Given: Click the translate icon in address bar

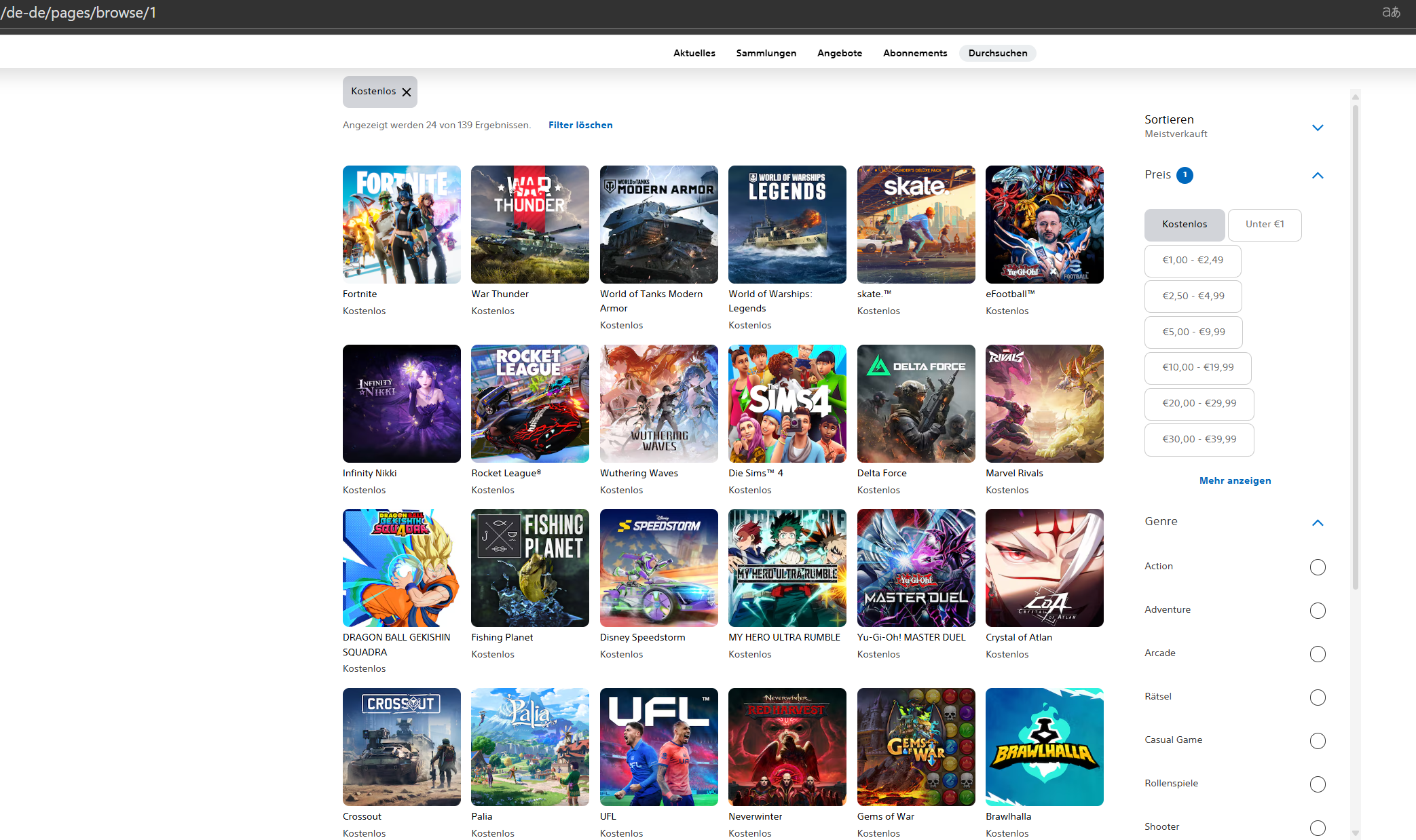Looking at the screenshot, I should pos(1391,12).
